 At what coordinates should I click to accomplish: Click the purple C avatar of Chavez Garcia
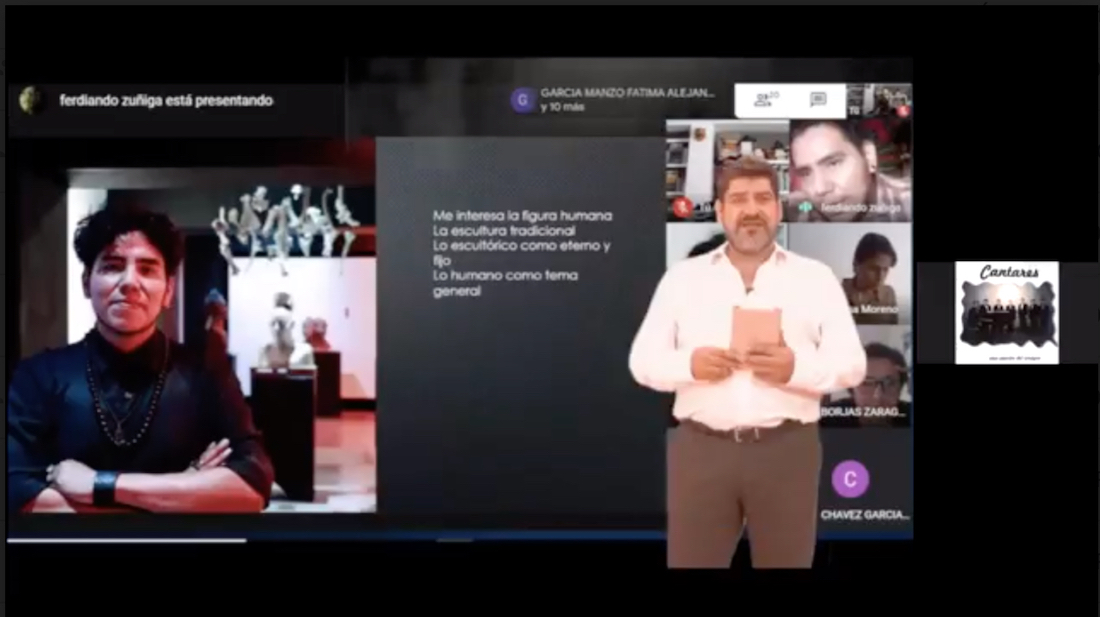click(x=850, y=479)
